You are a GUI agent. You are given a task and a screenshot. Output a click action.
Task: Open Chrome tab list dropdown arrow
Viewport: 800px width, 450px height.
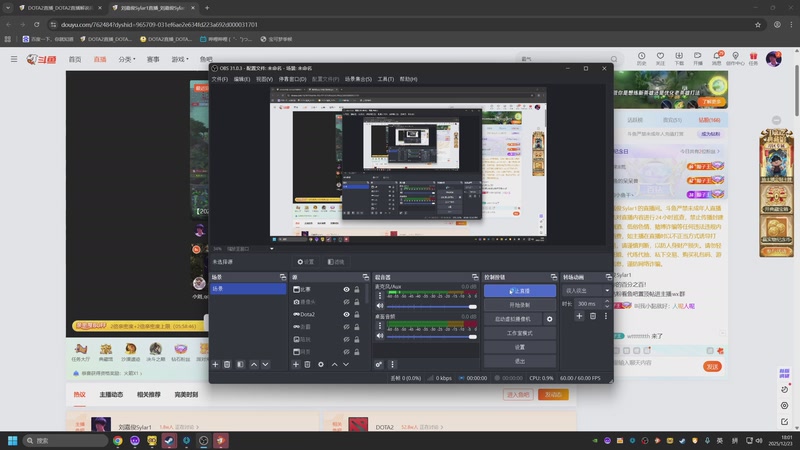(x=8, y=8)
